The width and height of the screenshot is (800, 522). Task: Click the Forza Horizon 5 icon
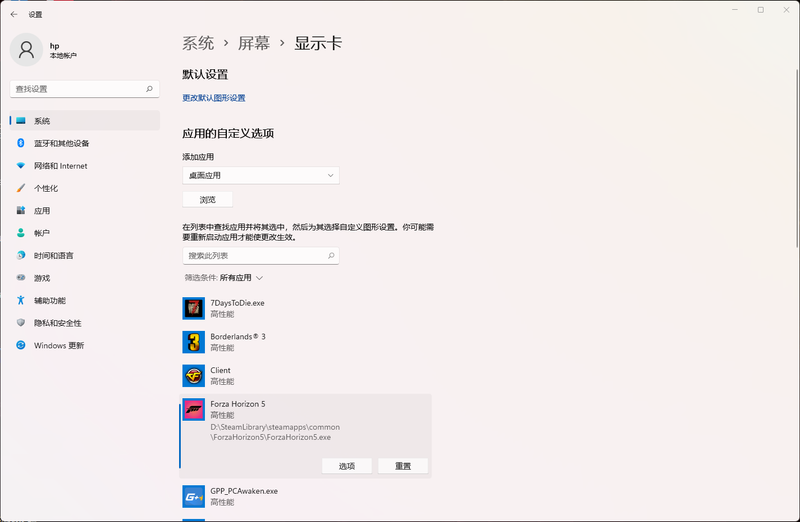(193, 410)
